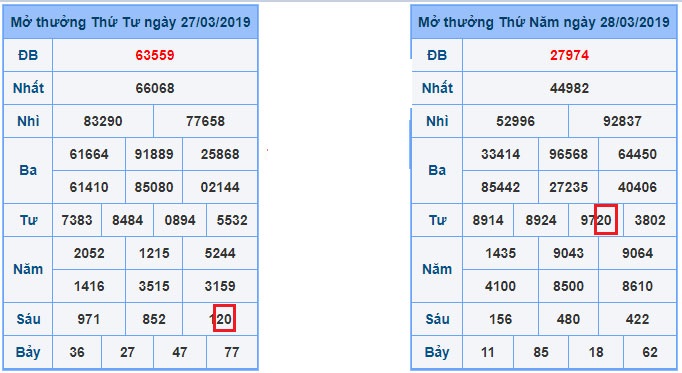Viewport: 682px width, 373px height.
Task: Click the red special prize number 63559
Action: click(x=155, y=55)
